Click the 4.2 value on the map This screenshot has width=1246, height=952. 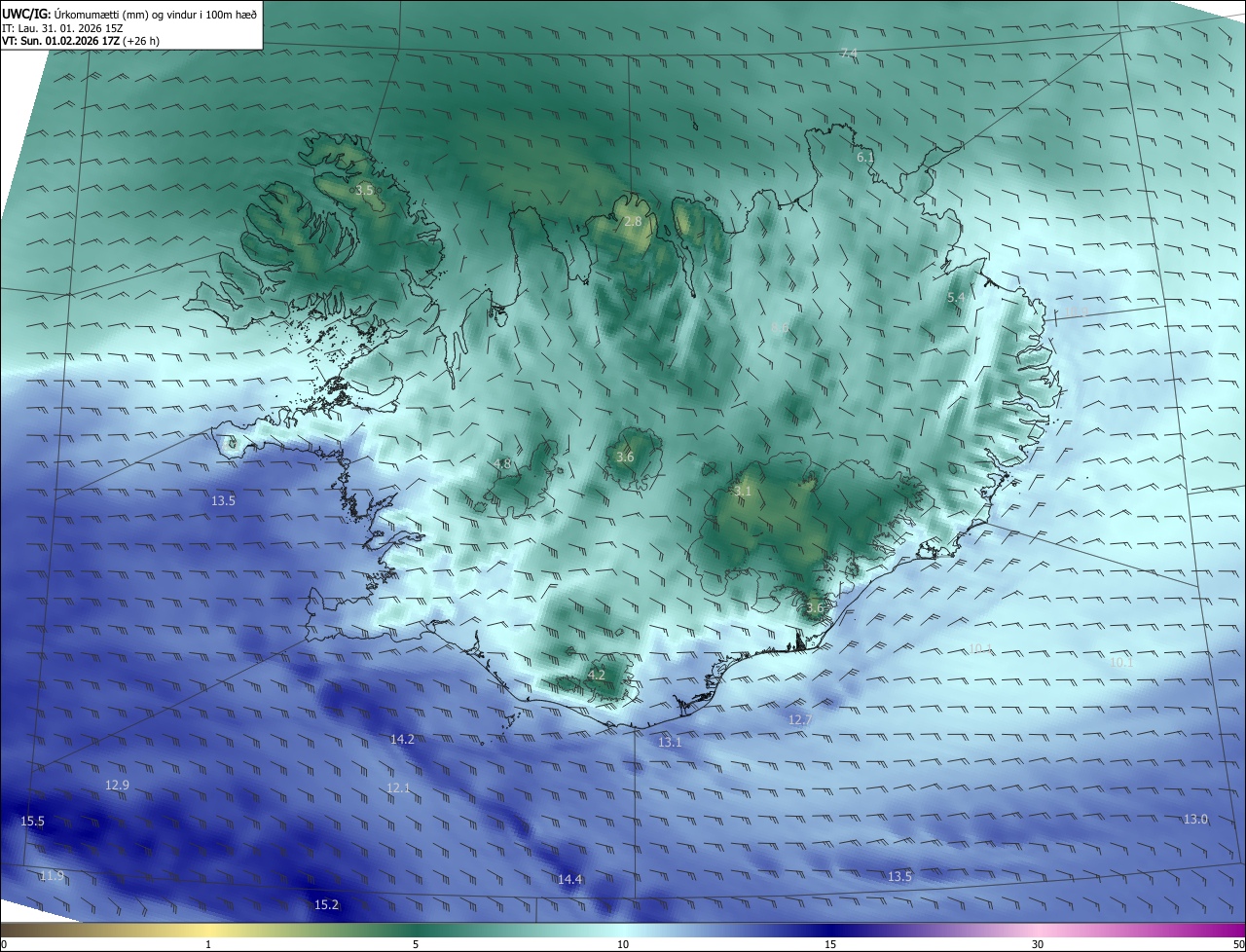point(597,675)
